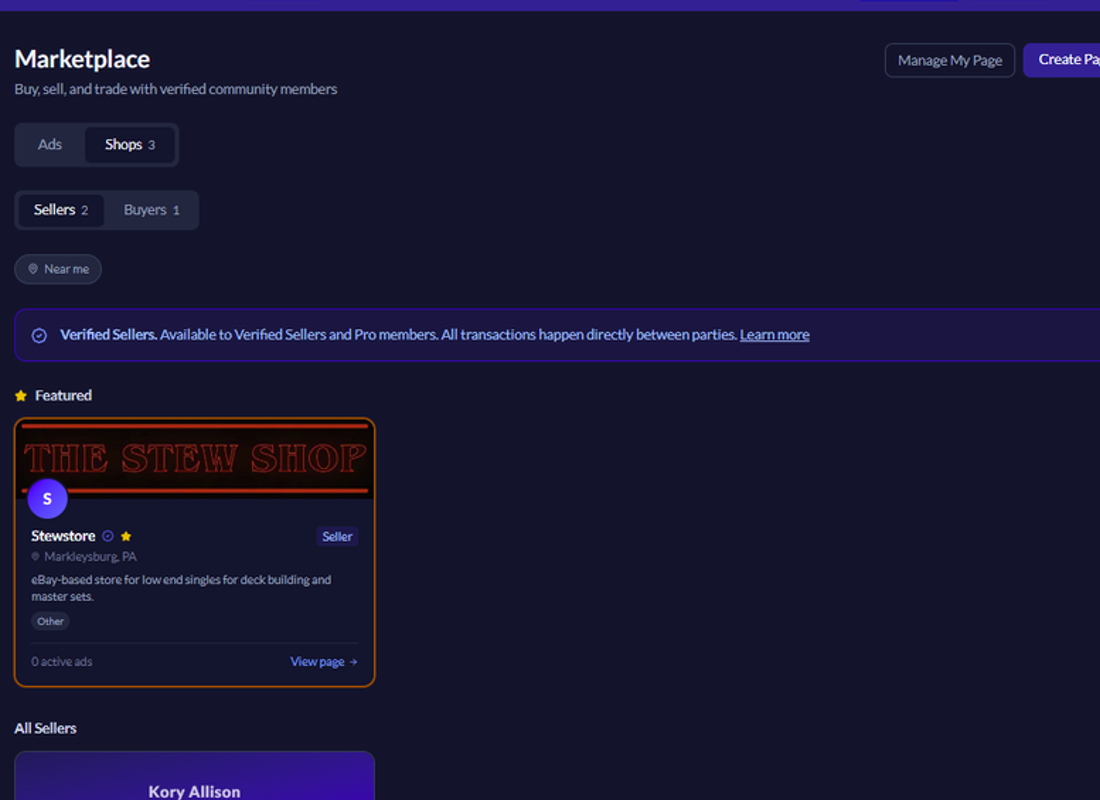Select the Shops tab
The width and height of the screenshot is (1100, 800).
coord(130,145)
